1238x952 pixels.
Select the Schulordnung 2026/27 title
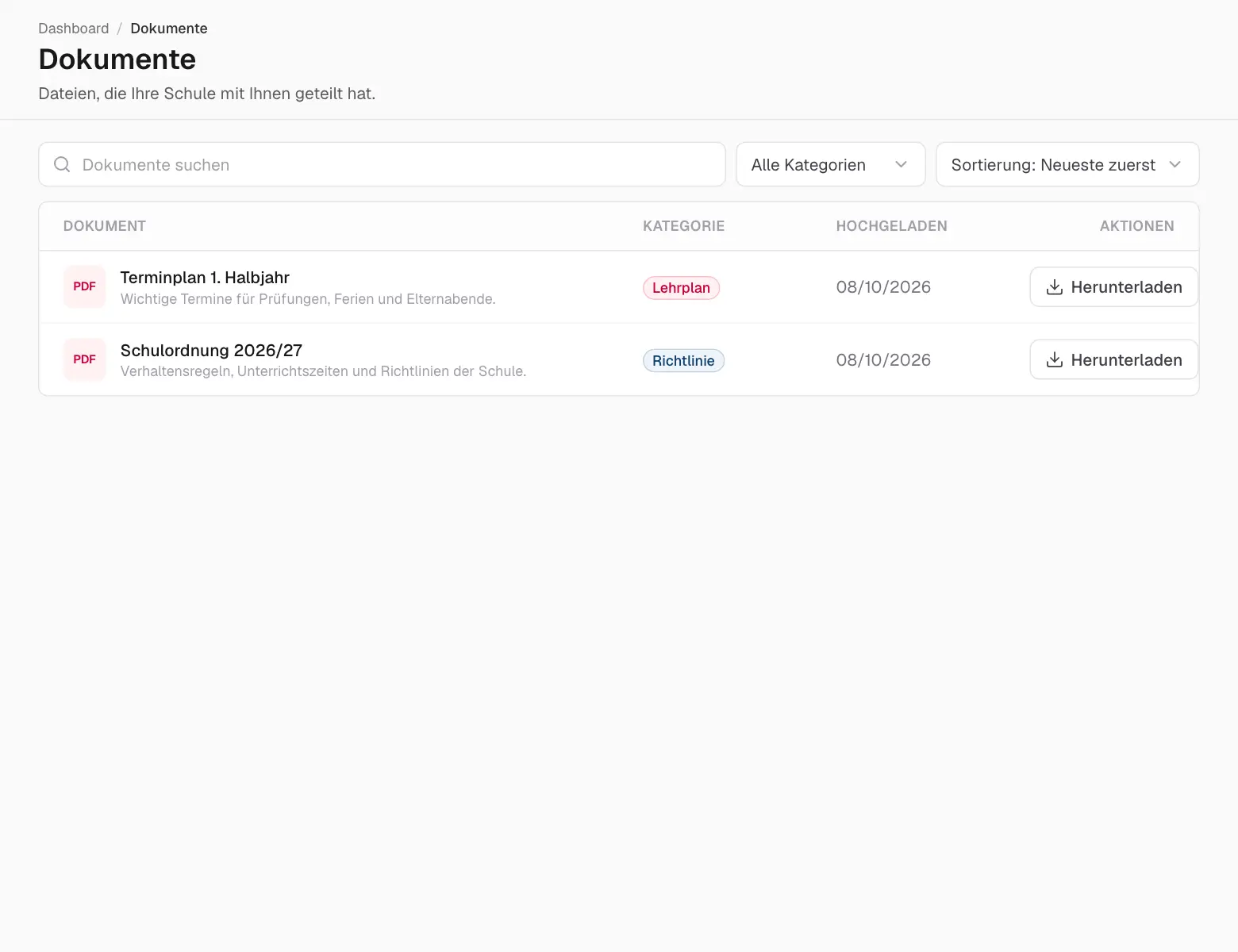211,351
